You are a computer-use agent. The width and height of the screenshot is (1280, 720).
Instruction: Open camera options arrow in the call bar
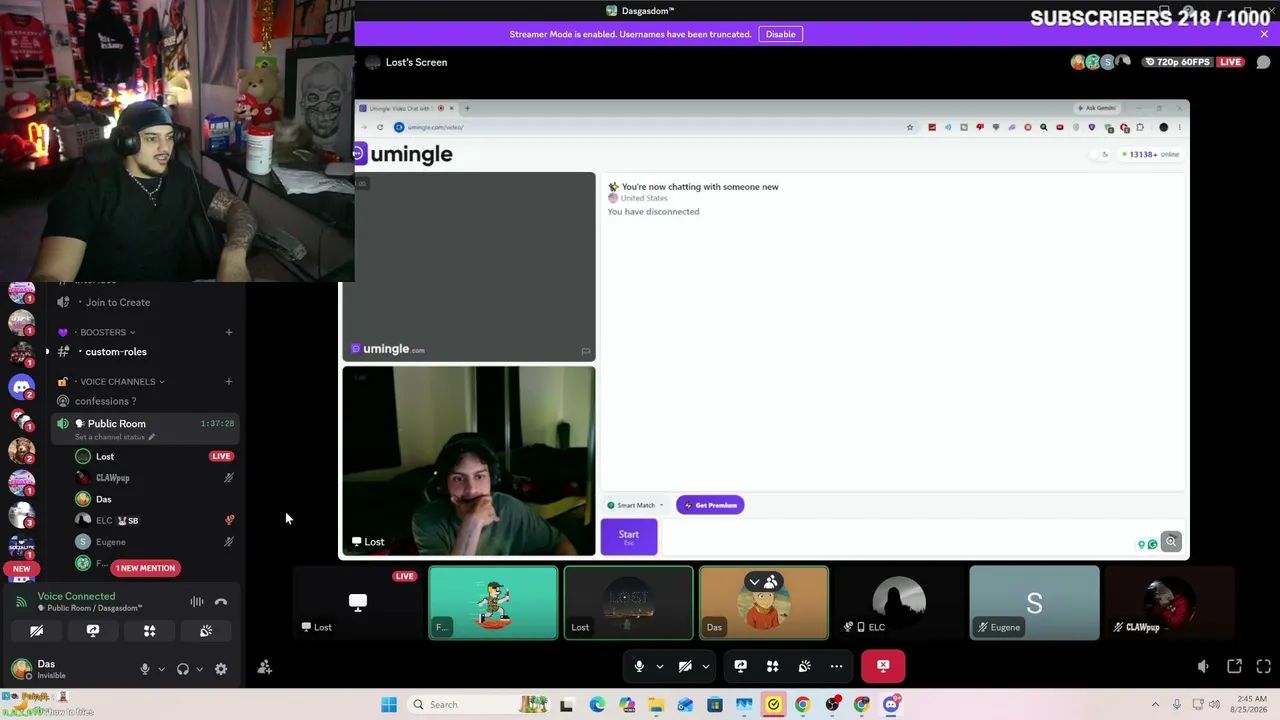(705, 666)
